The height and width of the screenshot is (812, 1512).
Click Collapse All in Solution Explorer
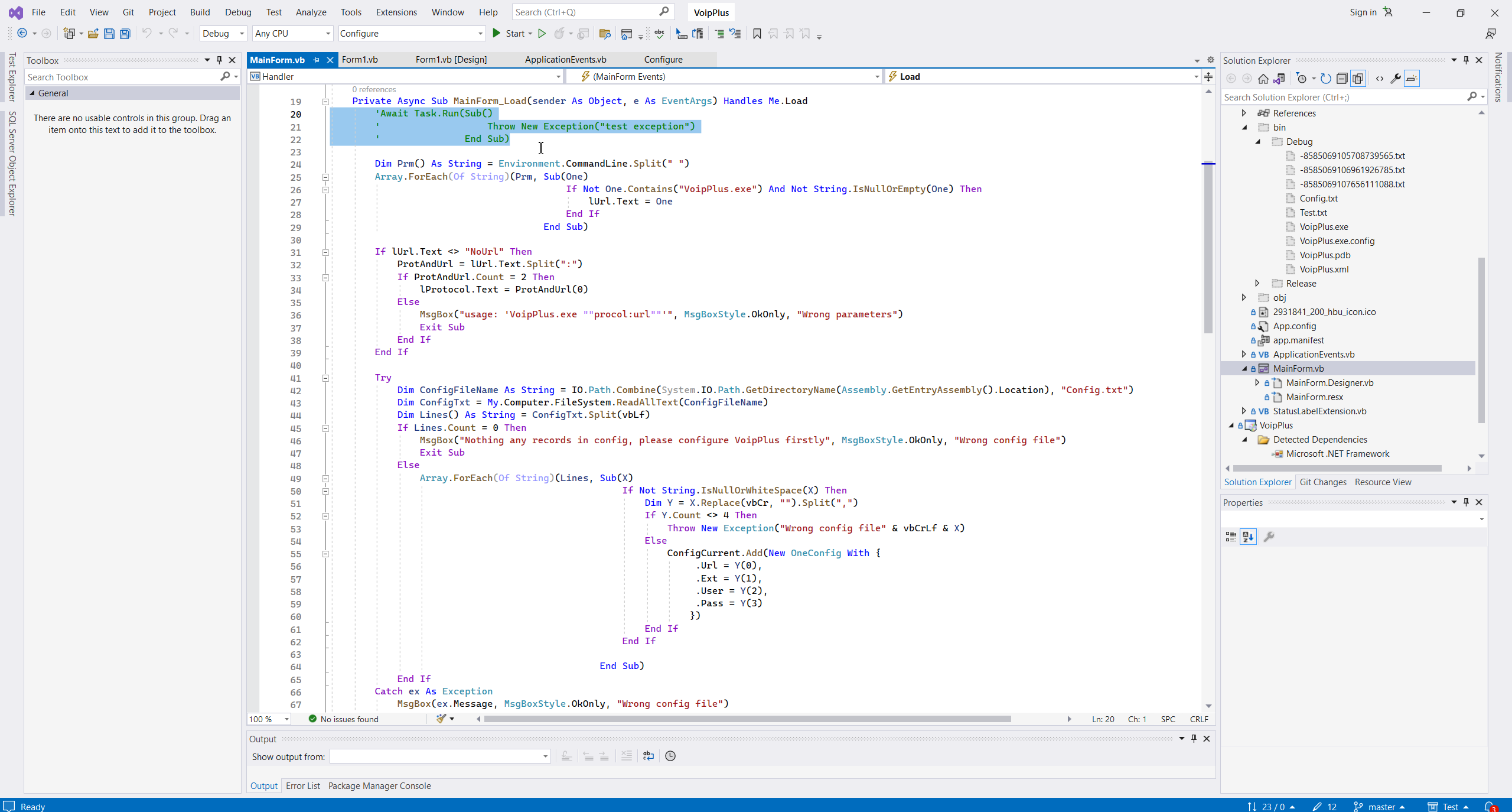tap(1342, 79)
